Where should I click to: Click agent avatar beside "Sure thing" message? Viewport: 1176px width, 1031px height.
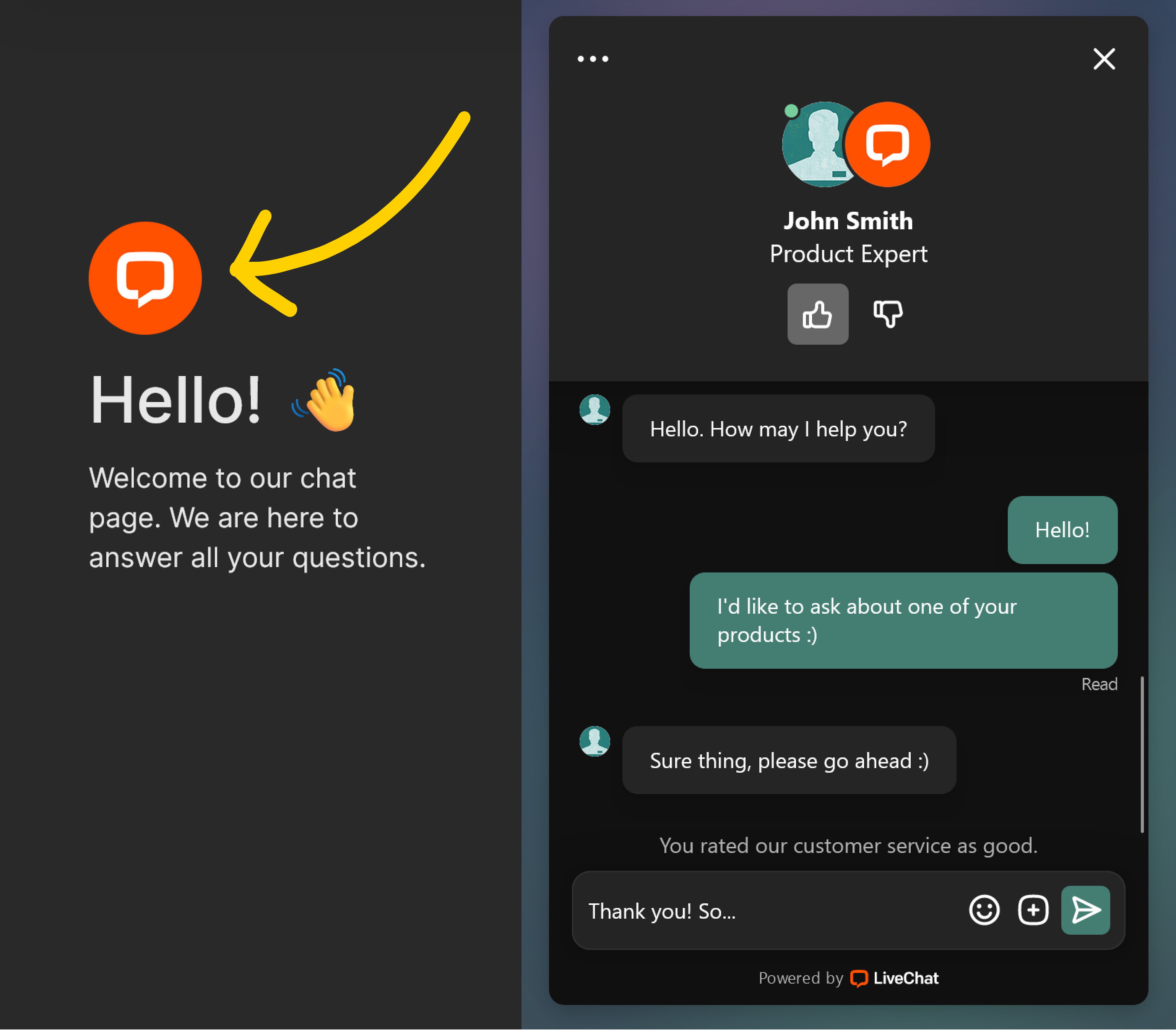click(x=594, y=741)
